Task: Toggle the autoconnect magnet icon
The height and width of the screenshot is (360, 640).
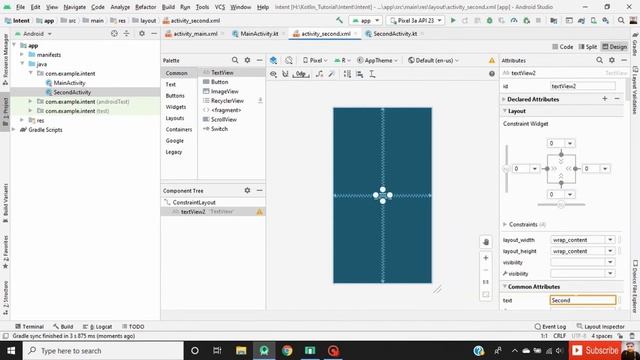Action: pyautogui.click(x=285, y=74)
